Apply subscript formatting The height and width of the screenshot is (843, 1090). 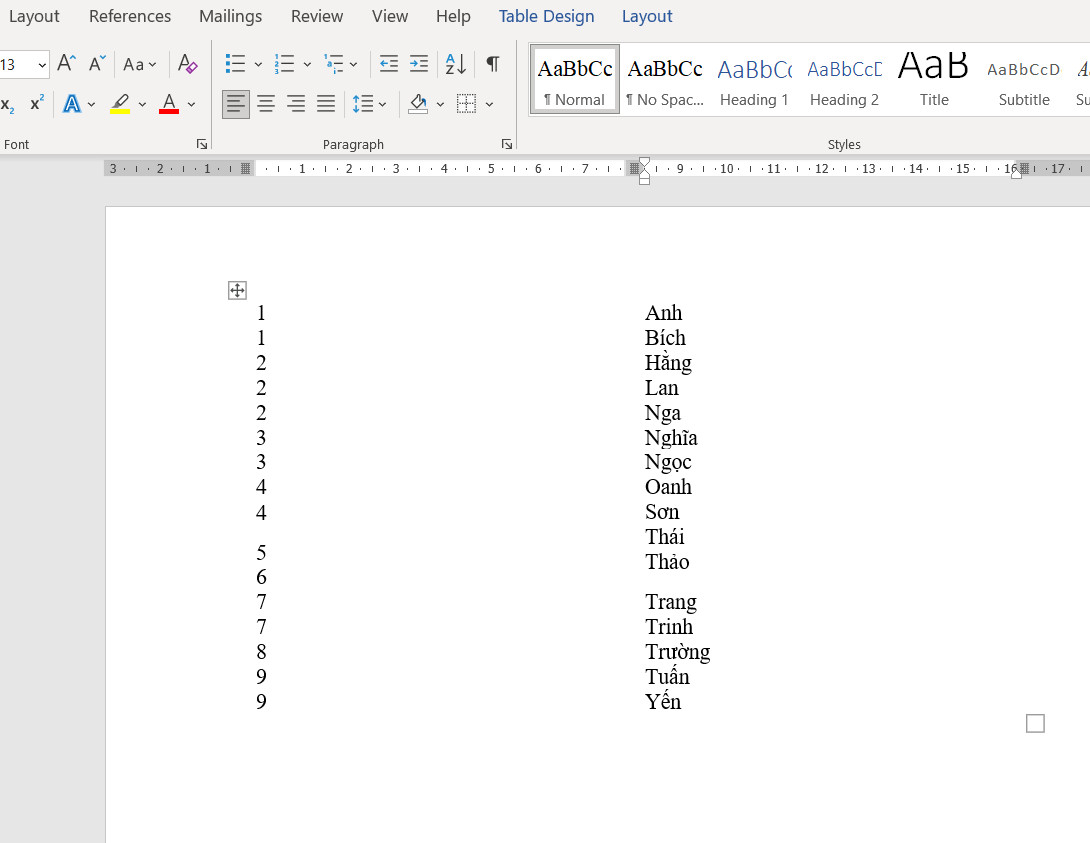click(x=8, y=104)
